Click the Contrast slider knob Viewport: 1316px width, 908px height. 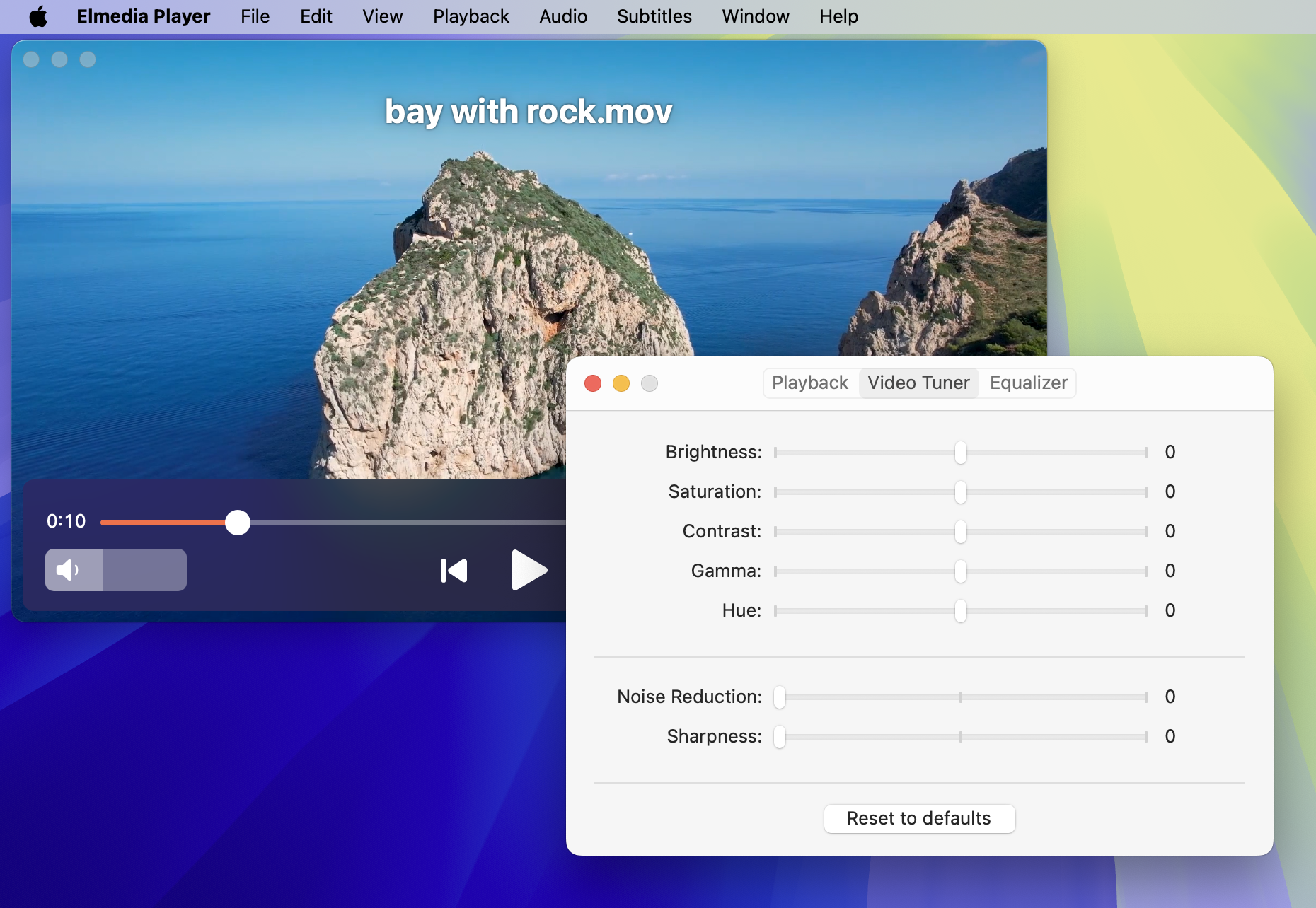click(x=960, y=532)
